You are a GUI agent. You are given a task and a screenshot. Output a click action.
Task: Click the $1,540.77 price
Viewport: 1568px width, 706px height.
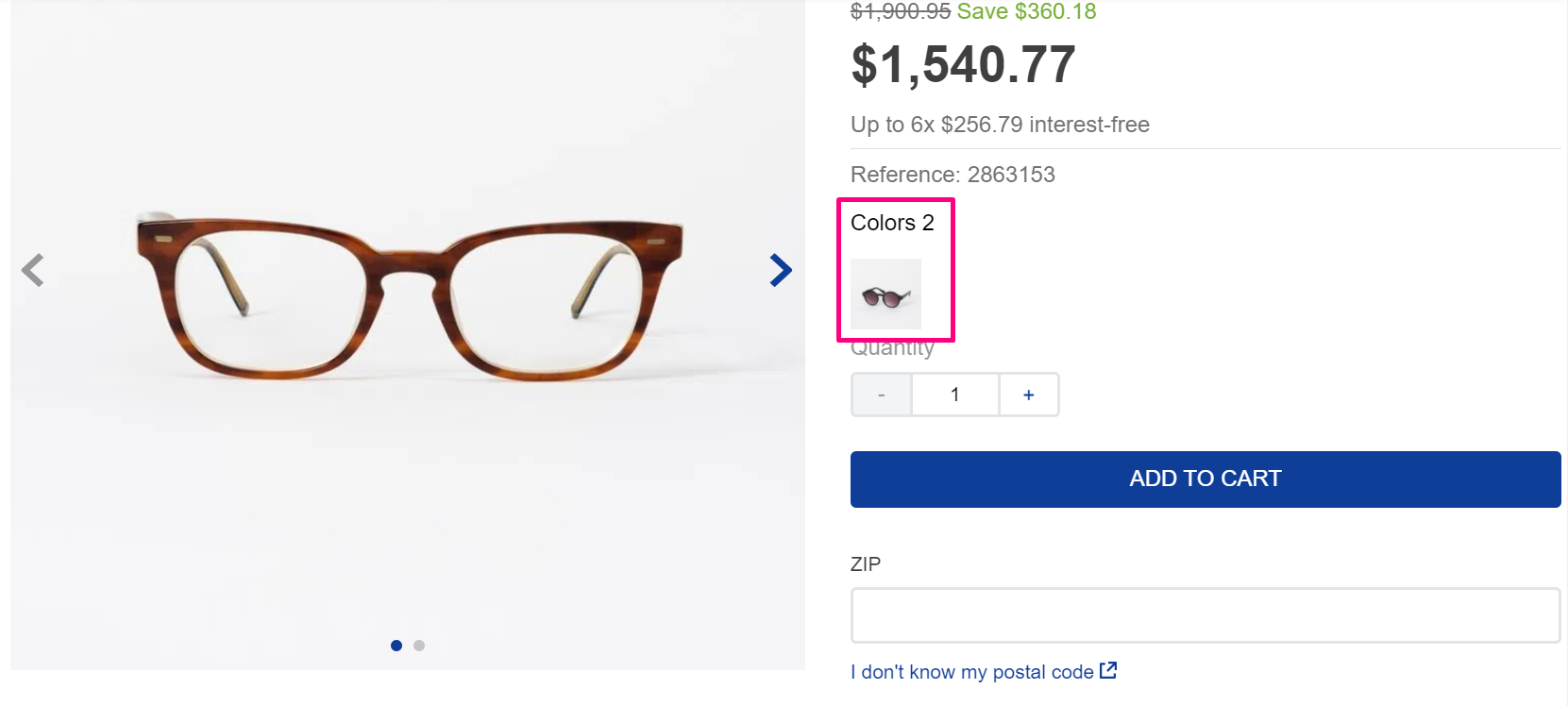click(x=963, y=65)
